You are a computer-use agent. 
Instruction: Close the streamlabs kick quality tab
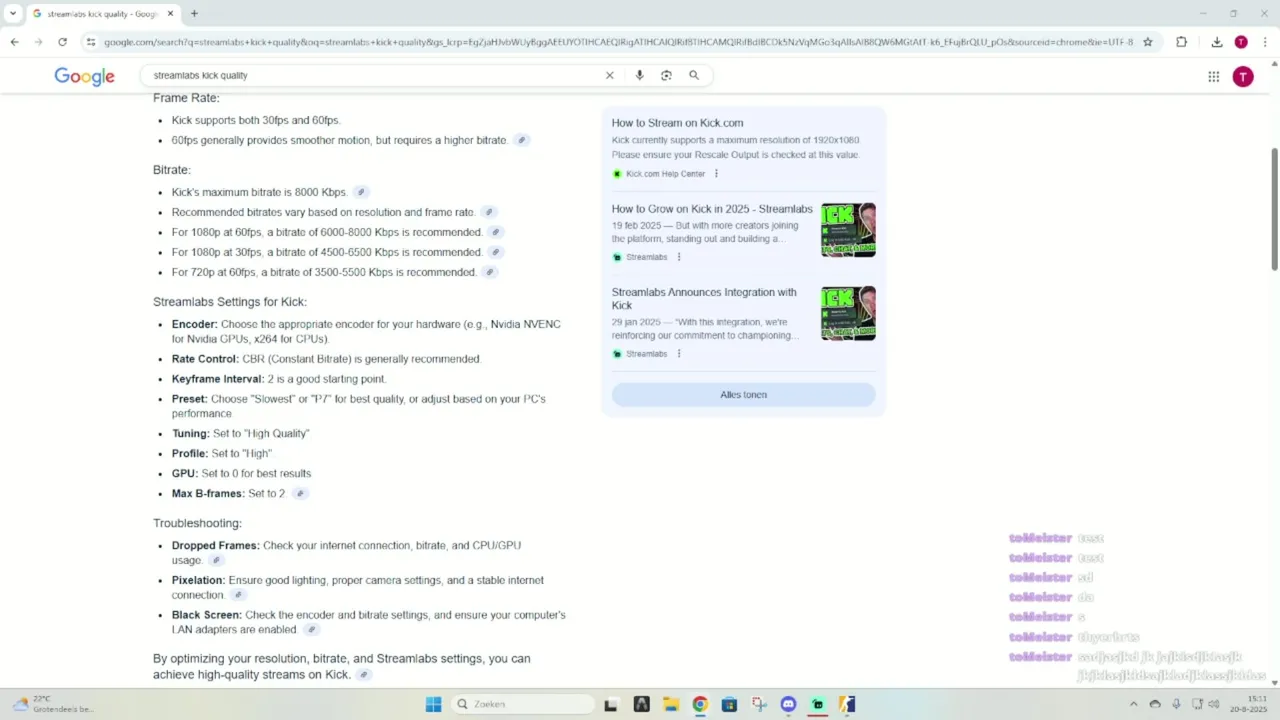coord(169,14)
